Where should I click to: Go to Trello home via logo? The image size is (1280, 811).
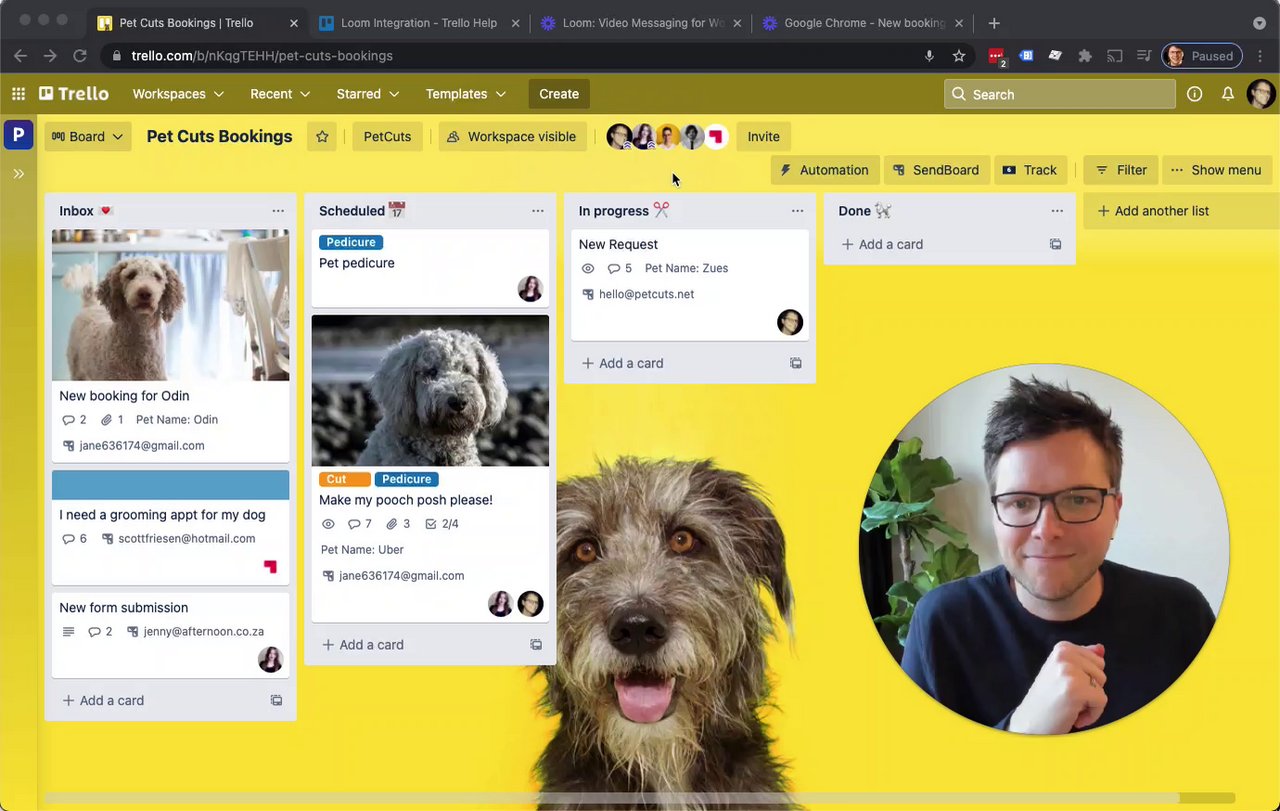coord(74,94)
